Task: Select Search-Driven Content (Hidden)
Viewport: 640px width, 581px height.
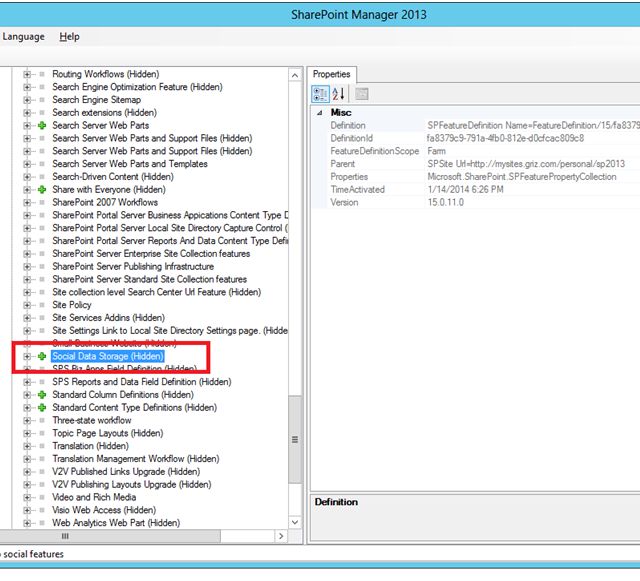Action: pyautogui.click(x=113, y=177)
